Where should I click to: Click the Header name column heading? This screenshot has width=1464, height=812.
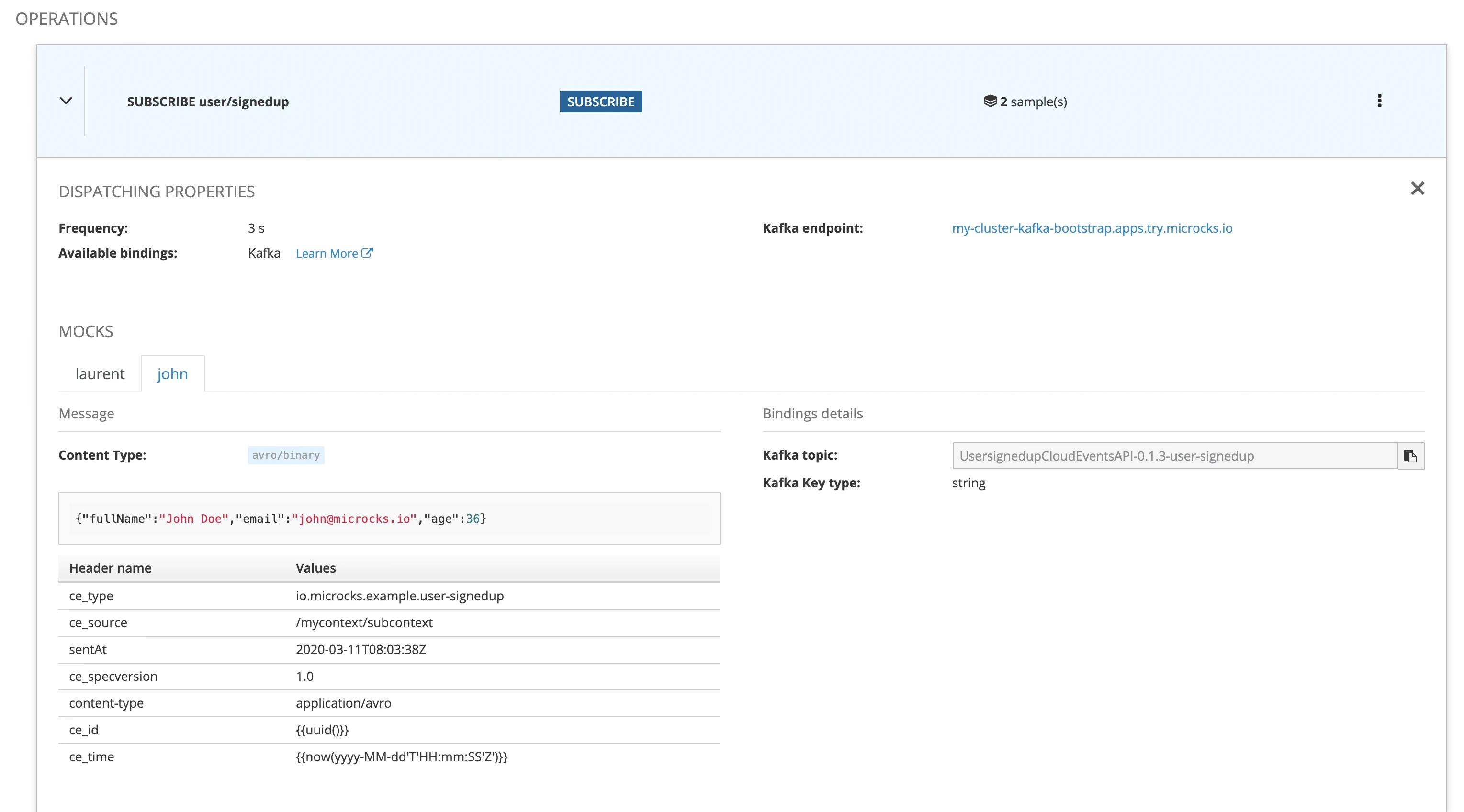110,568
